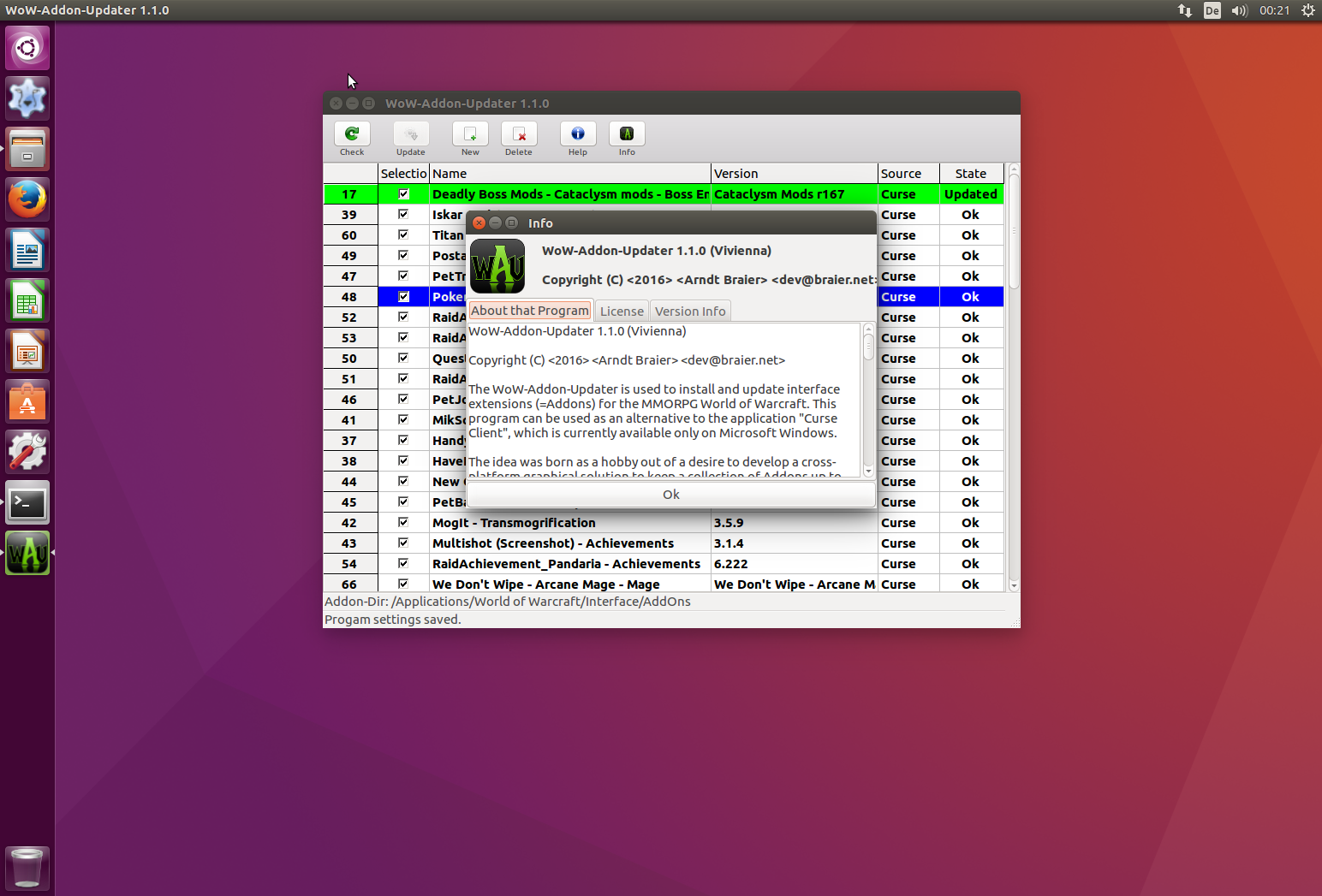The image size is (1322, 896).
Task: Open System Settings wrench icon
Action: pyautogui.click(x=27, y=453)
